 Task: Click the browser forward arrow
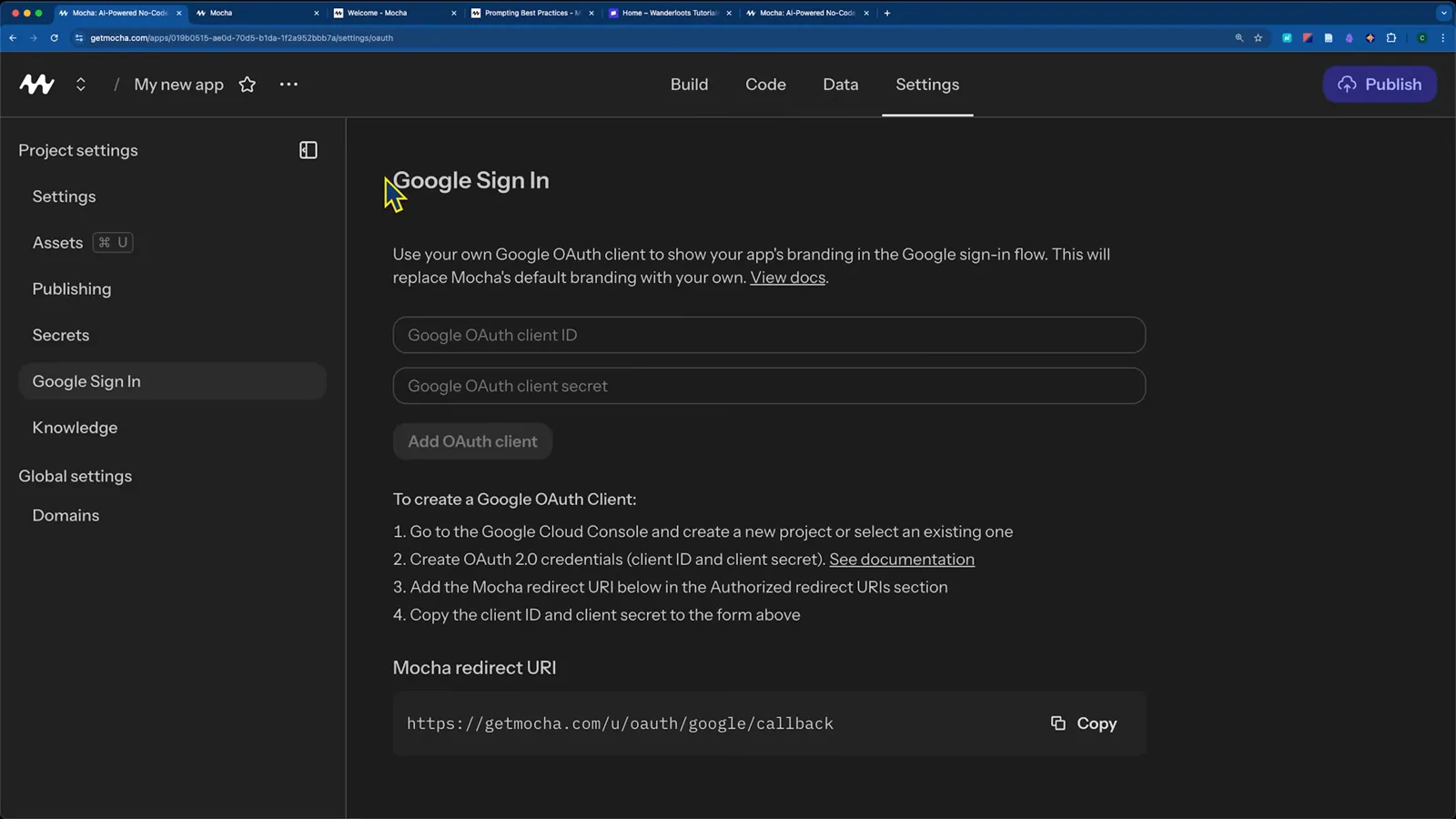click(x=34, y=38)
